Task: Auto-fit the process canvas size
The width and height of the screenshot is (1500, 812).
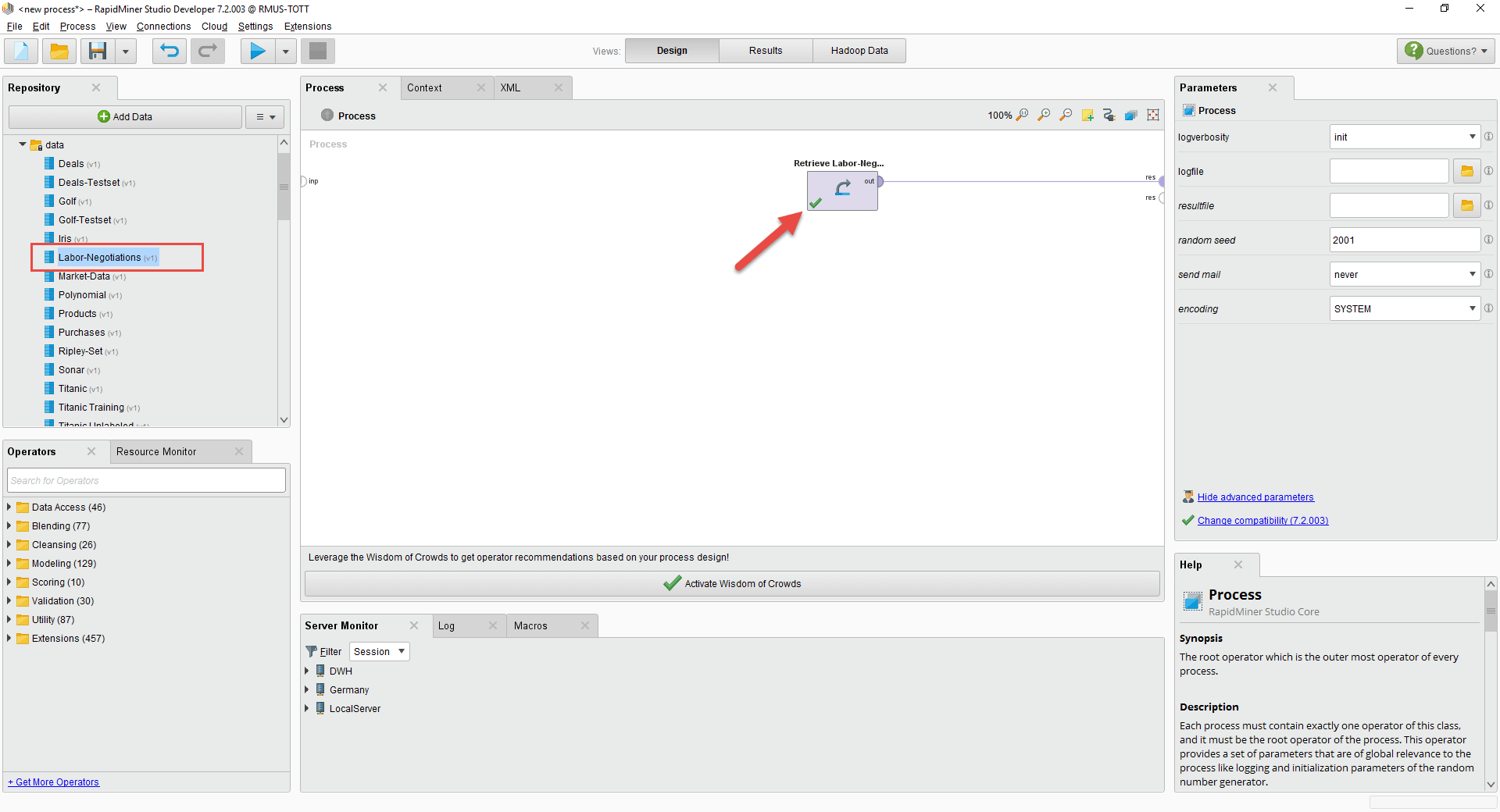Action: click(1153, 115)
